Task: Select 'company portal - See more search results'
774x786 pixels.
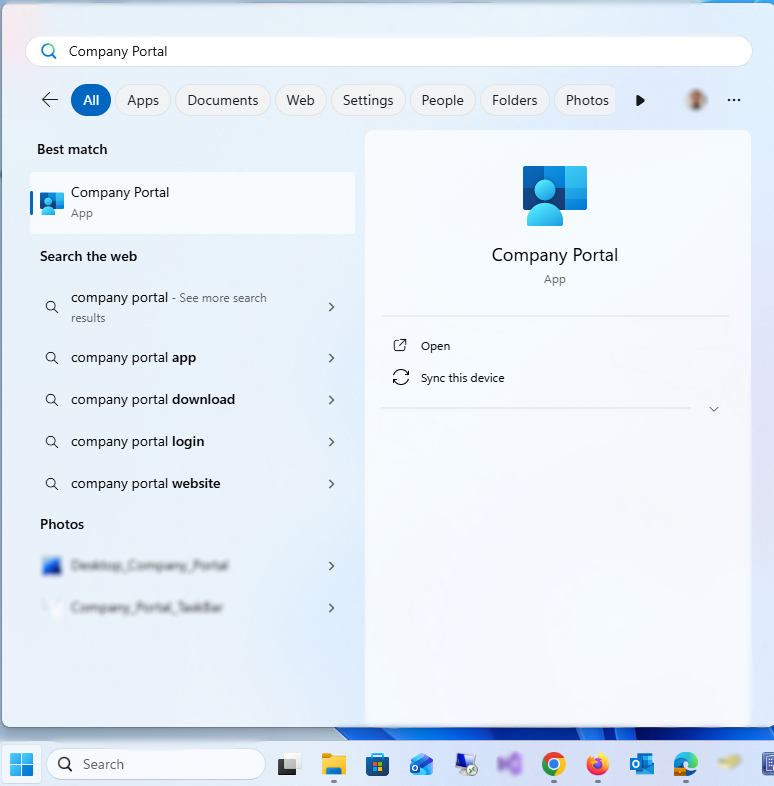Action: tap(192, 307)
